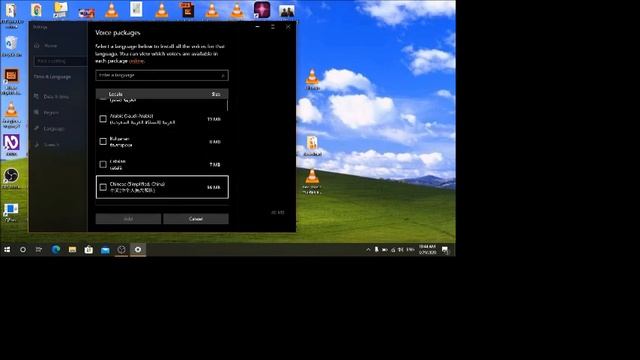Image resolution: width=640 pixels, height=360 pixels.
Task: Go to Home in the Settings sidebar
Action: click(x=51, y=46)
